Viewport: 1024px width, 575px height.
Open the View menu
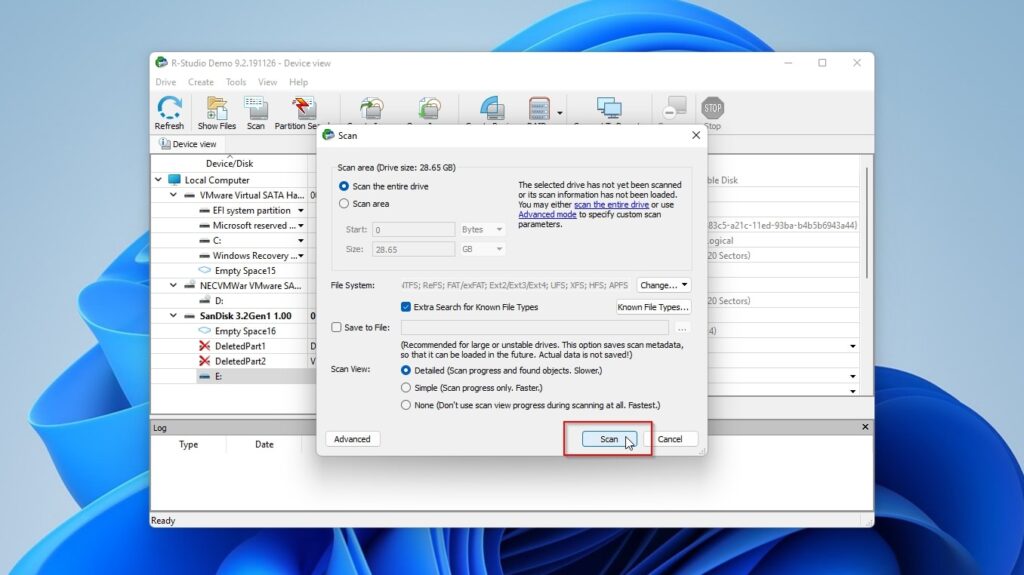267,82
